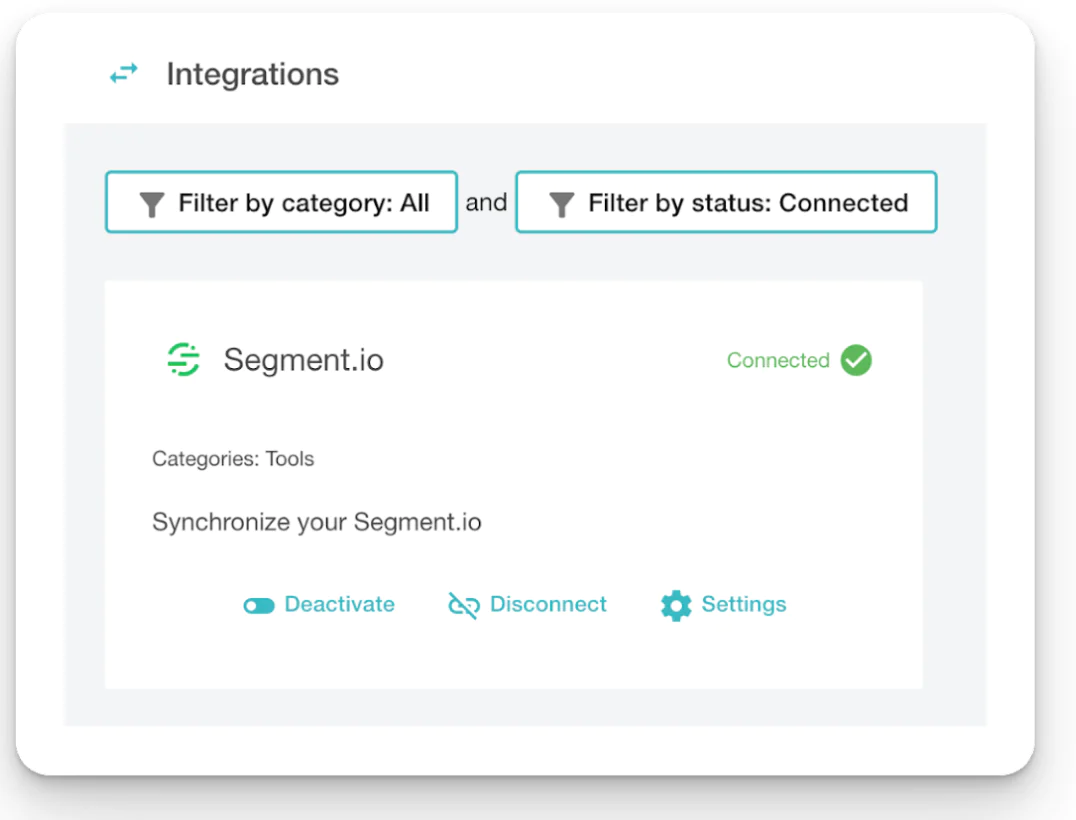Image resolution: width=1076 pixels, height=820 pixels.
Task: Click the funnel icon in category filter
Action: tap(151, 204)
